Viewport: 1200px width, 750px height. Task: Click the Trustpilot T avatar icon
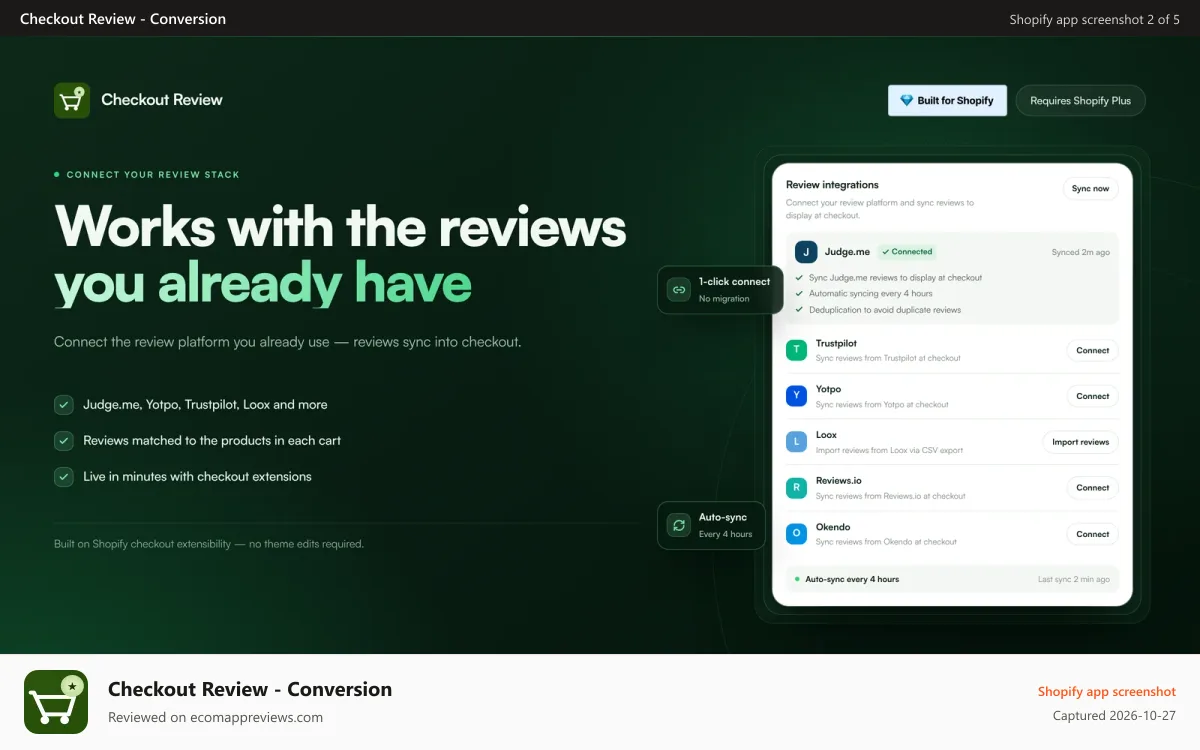[x=796, y=350]
